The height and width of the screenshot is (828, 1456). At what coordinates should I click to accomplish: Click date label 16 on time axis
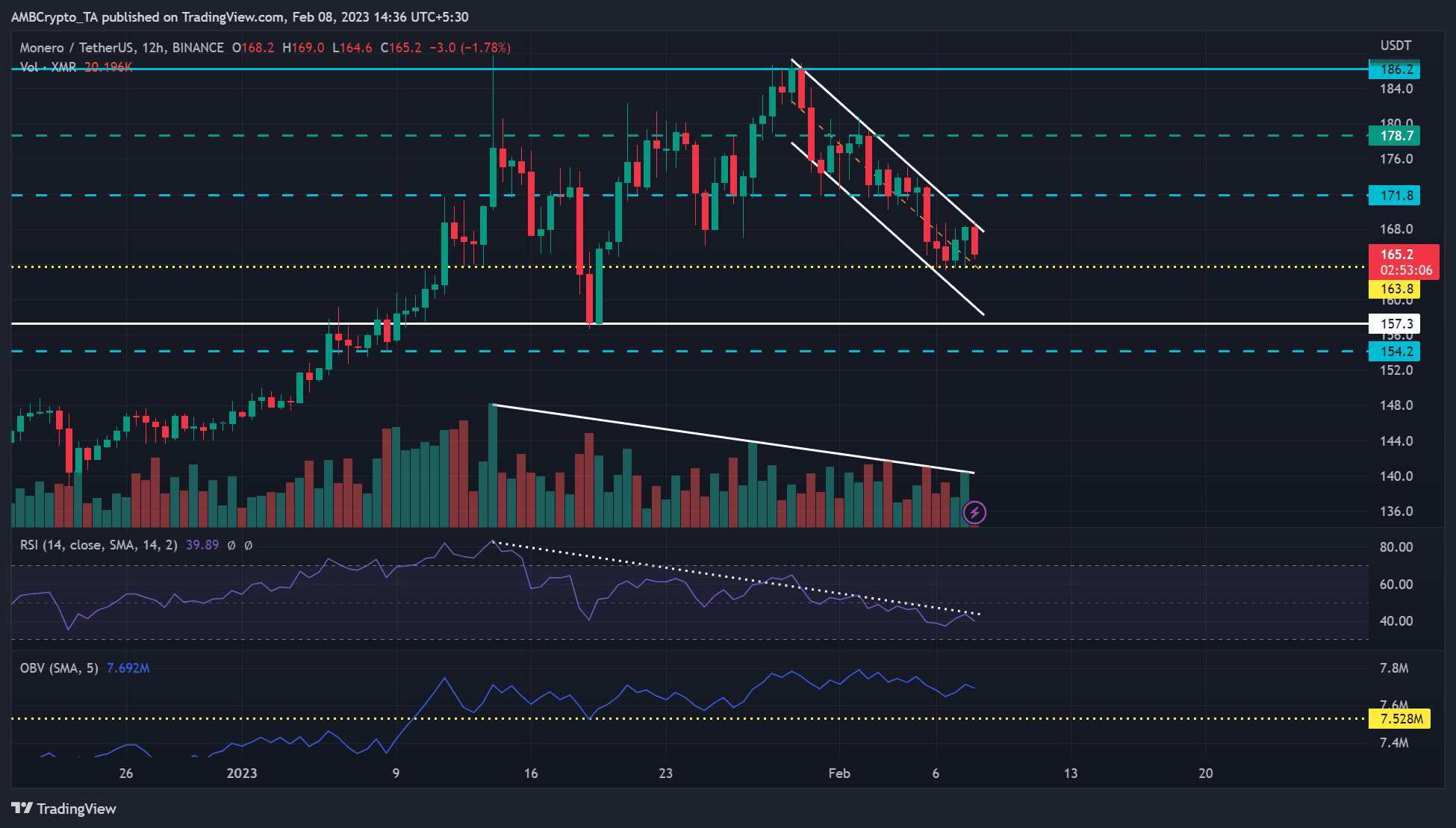(531, 773)
